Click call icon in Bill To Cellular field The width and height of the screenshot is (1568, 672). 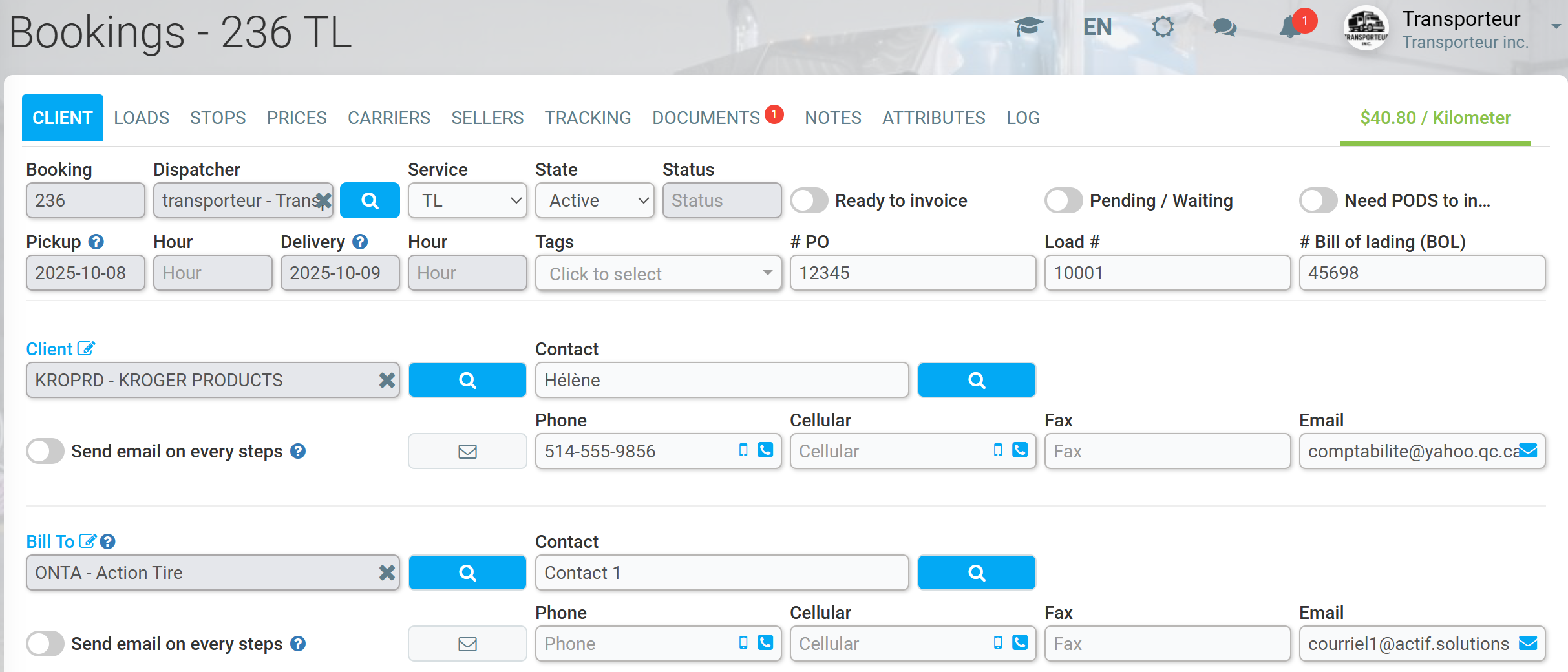coord(1020,643)
